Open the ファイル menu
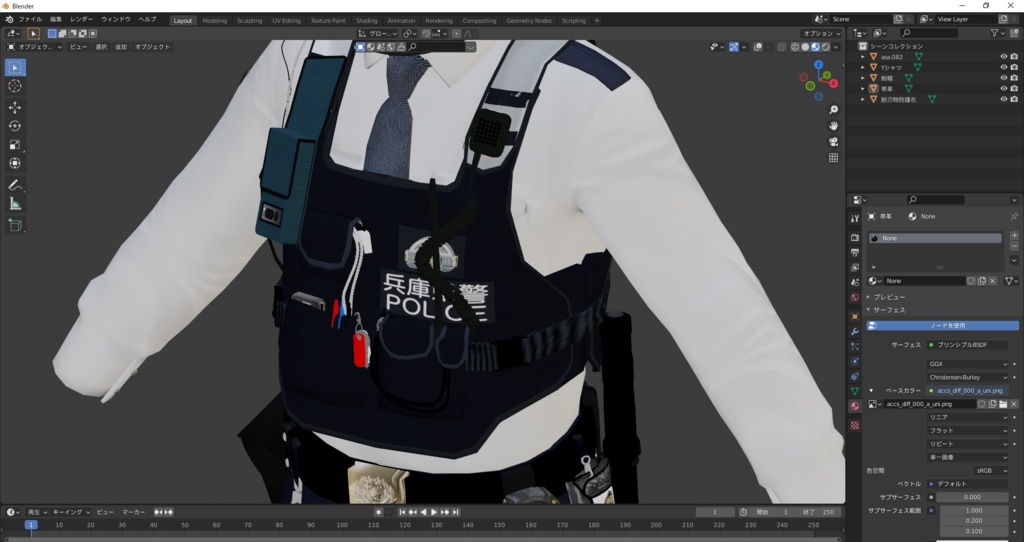 30,20
